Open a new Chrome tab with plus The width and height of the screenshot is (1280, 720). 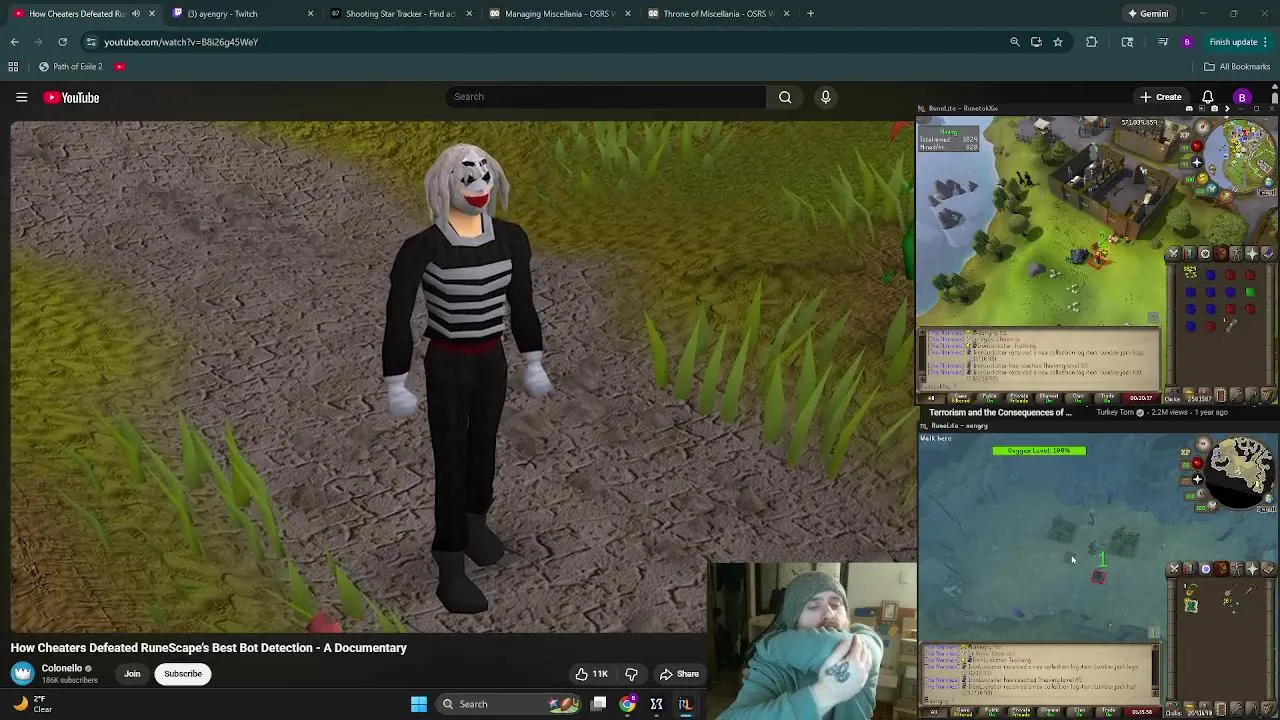810,14
